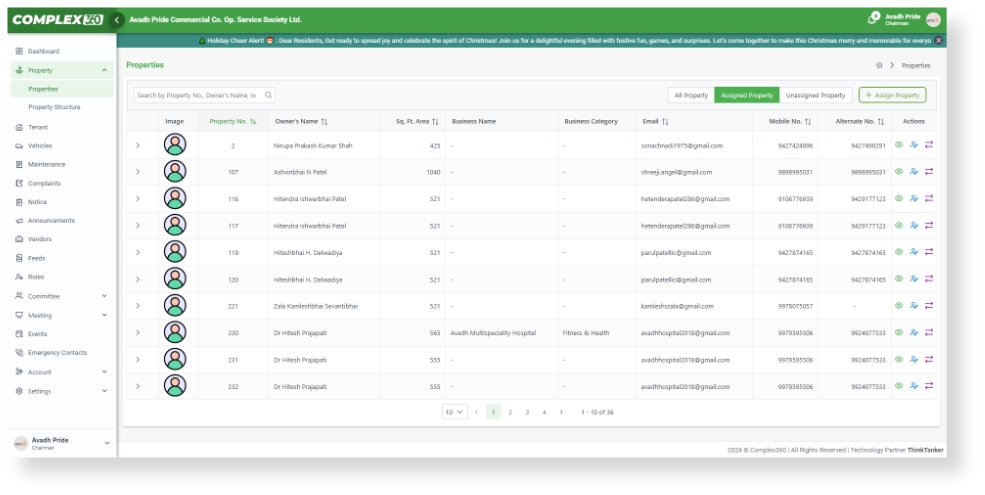Go to page 2 of results
Image resolution: width=985 pixels, height=495 pixels.
[510, 412]
